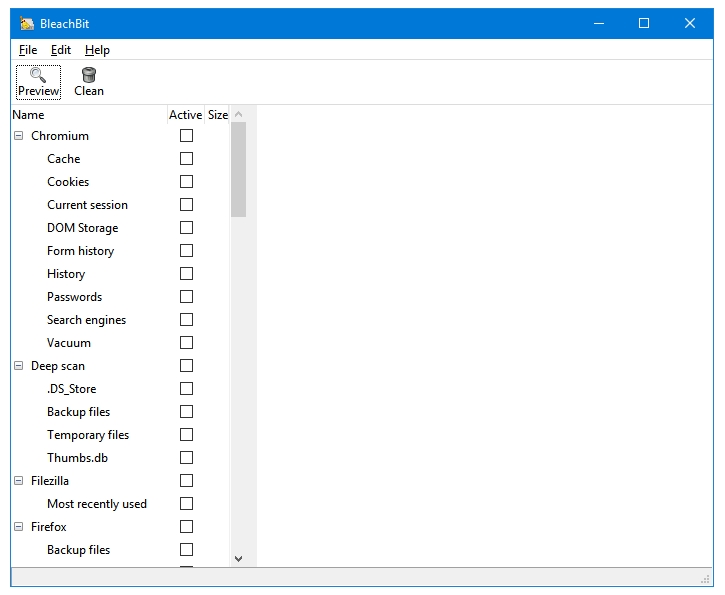This screenshot has height=595, width=725.
Task: Check the Passwords option checkbox
Action: [x=186, y=297]
